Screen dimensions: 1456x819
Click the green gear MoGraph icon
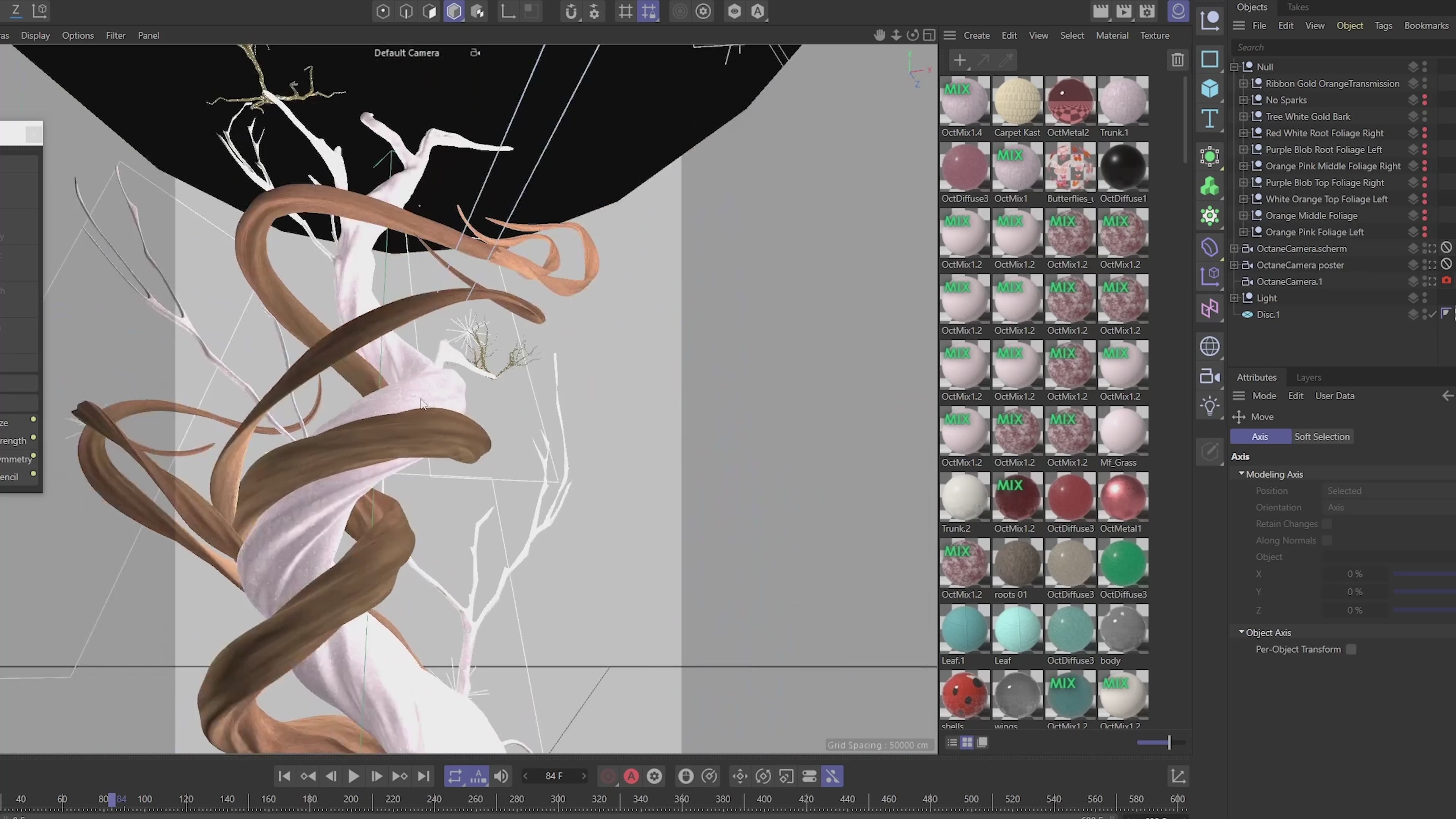point(1210,215)
